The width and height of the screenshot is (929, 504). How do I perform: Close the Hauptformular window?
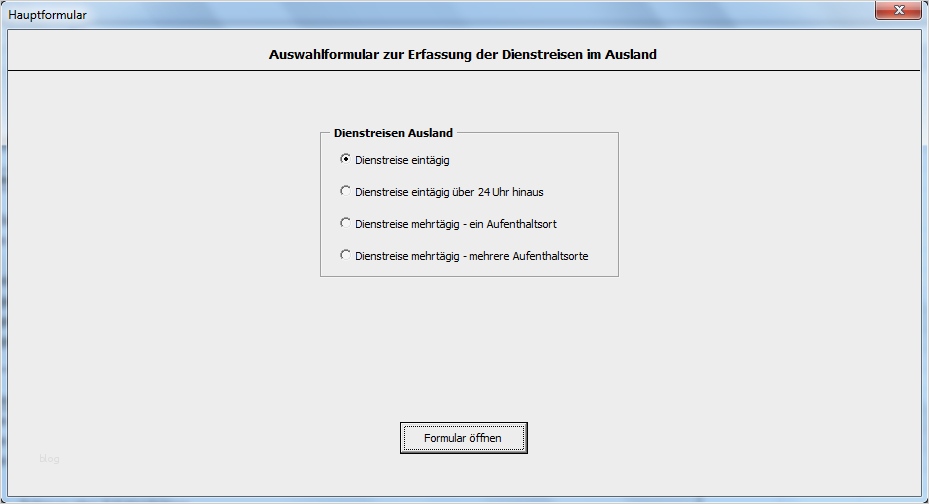[898, 10]
